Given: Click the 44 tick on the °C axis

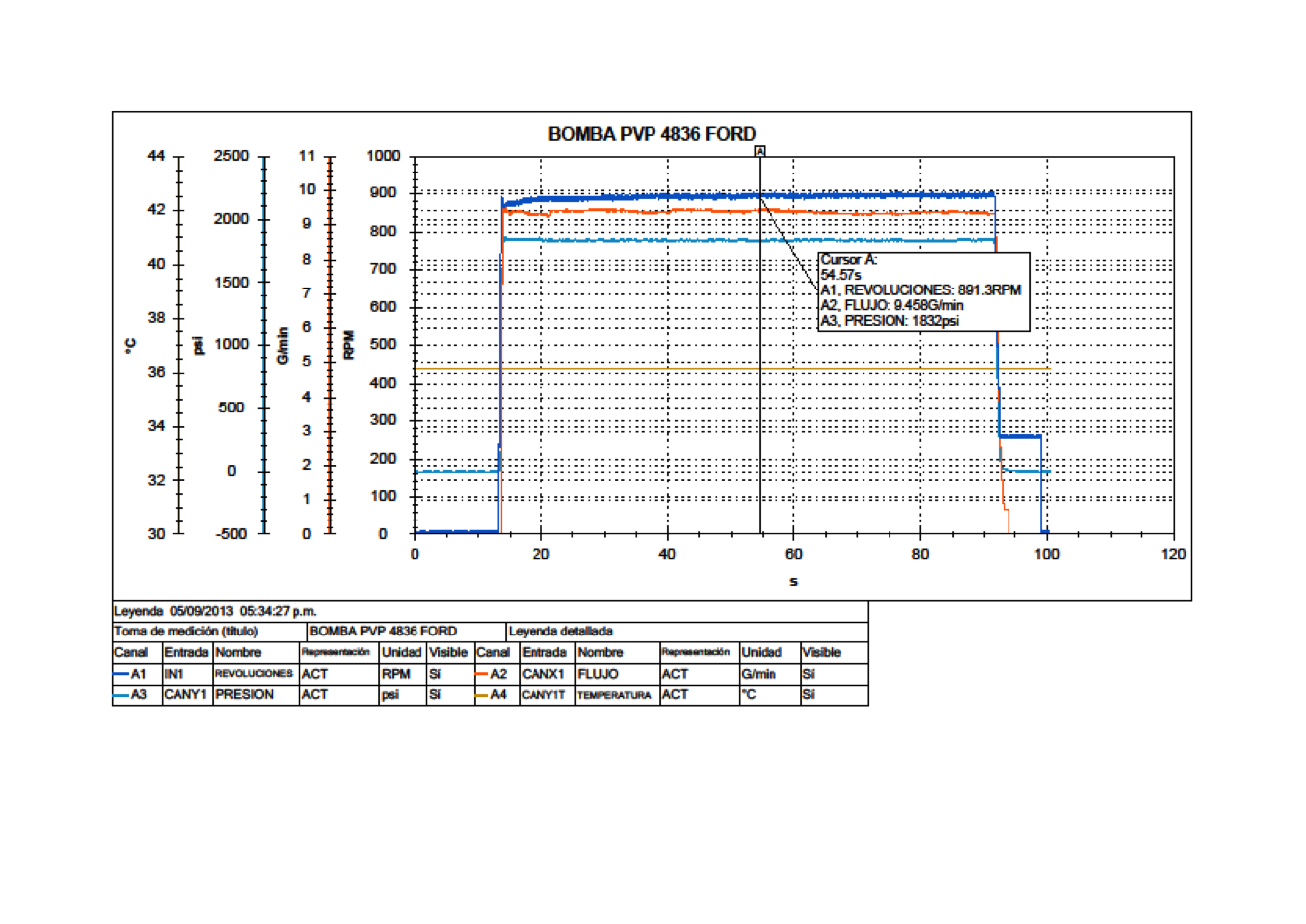Looking at the screenshot, I should tap(156, 156).
